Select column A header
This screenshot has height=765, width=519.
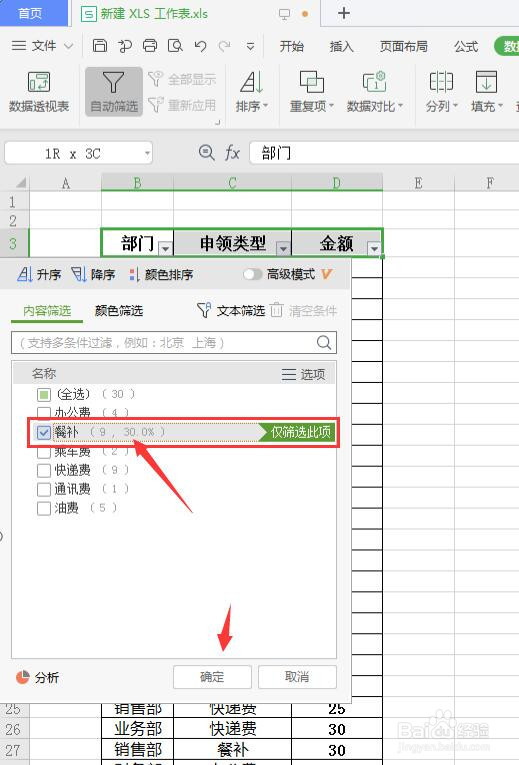[65, 183]
